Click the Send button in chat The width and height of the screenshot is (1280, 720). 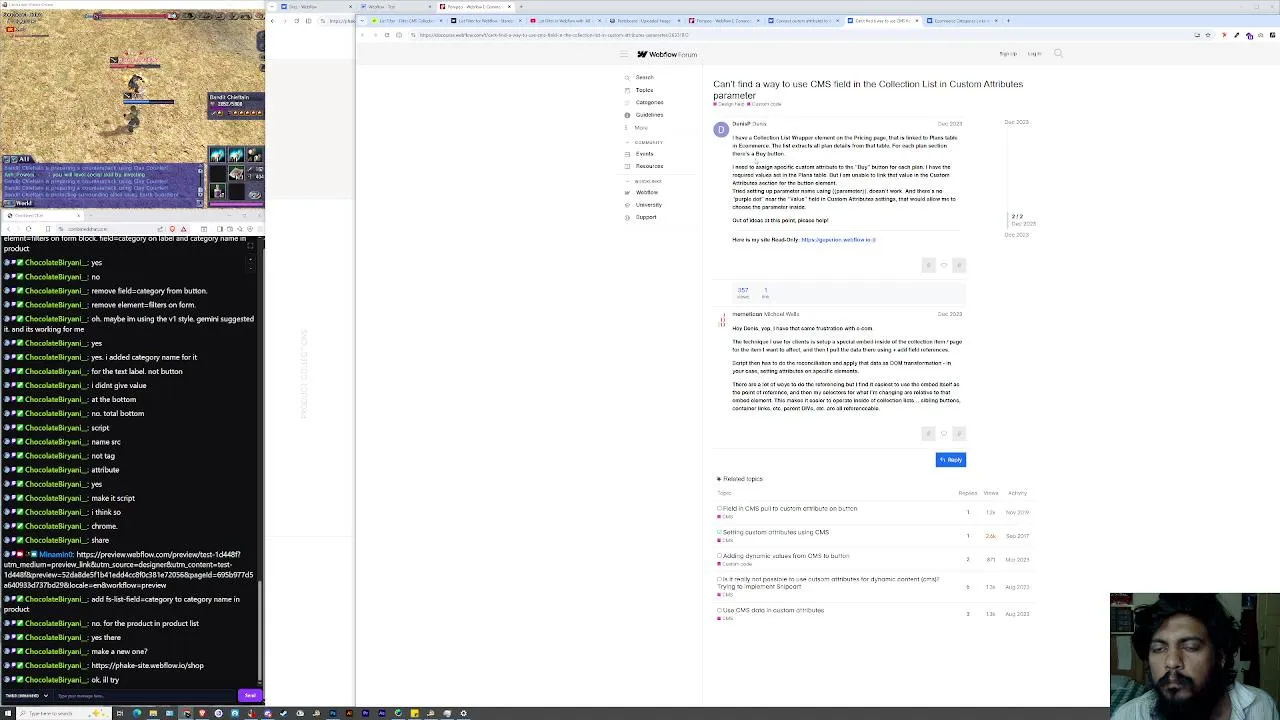pos(250,696)
